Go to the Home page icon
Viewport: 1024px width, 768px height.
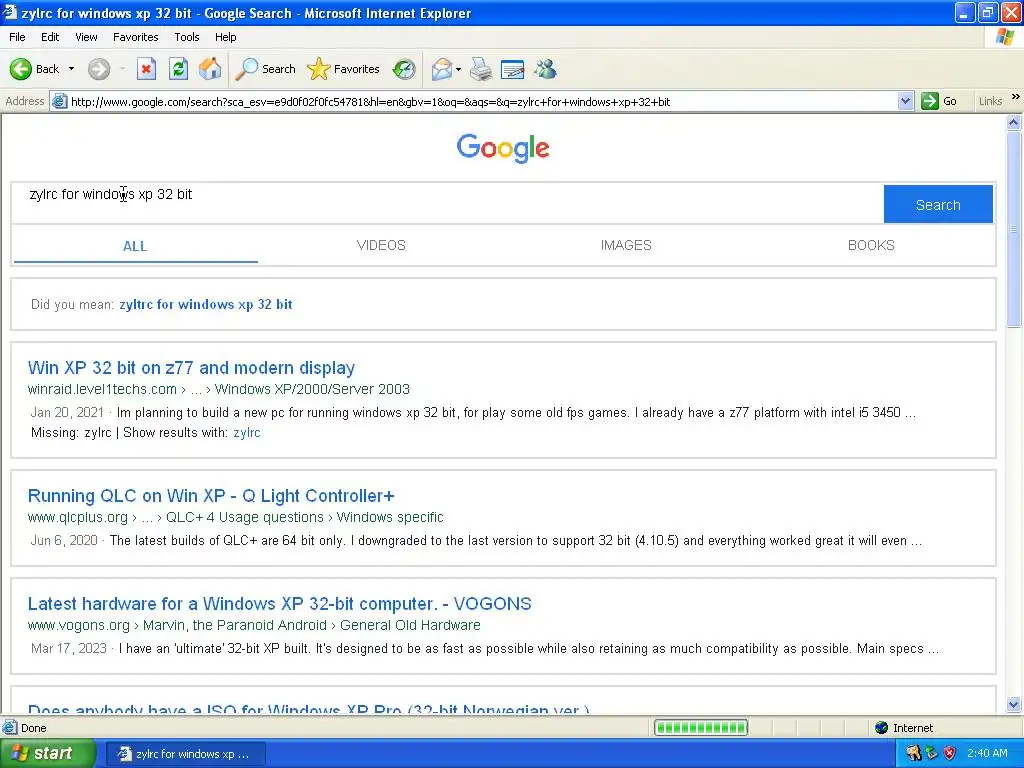tap(210, 69)
